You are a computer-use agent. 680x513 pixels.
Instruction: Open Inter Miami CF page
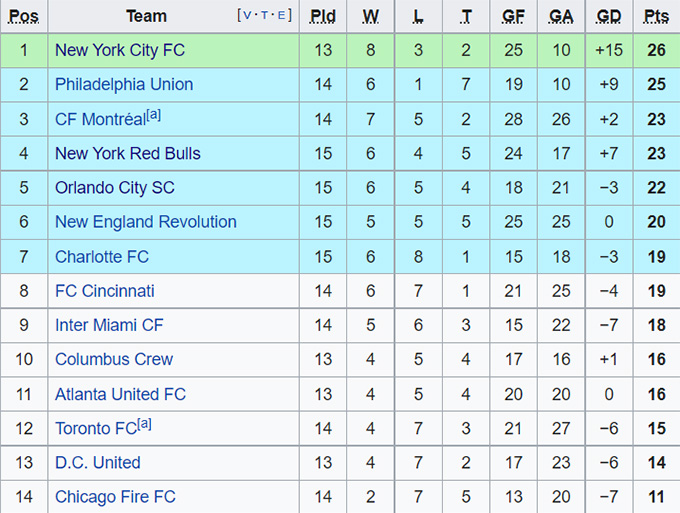[x=109, y=325]
